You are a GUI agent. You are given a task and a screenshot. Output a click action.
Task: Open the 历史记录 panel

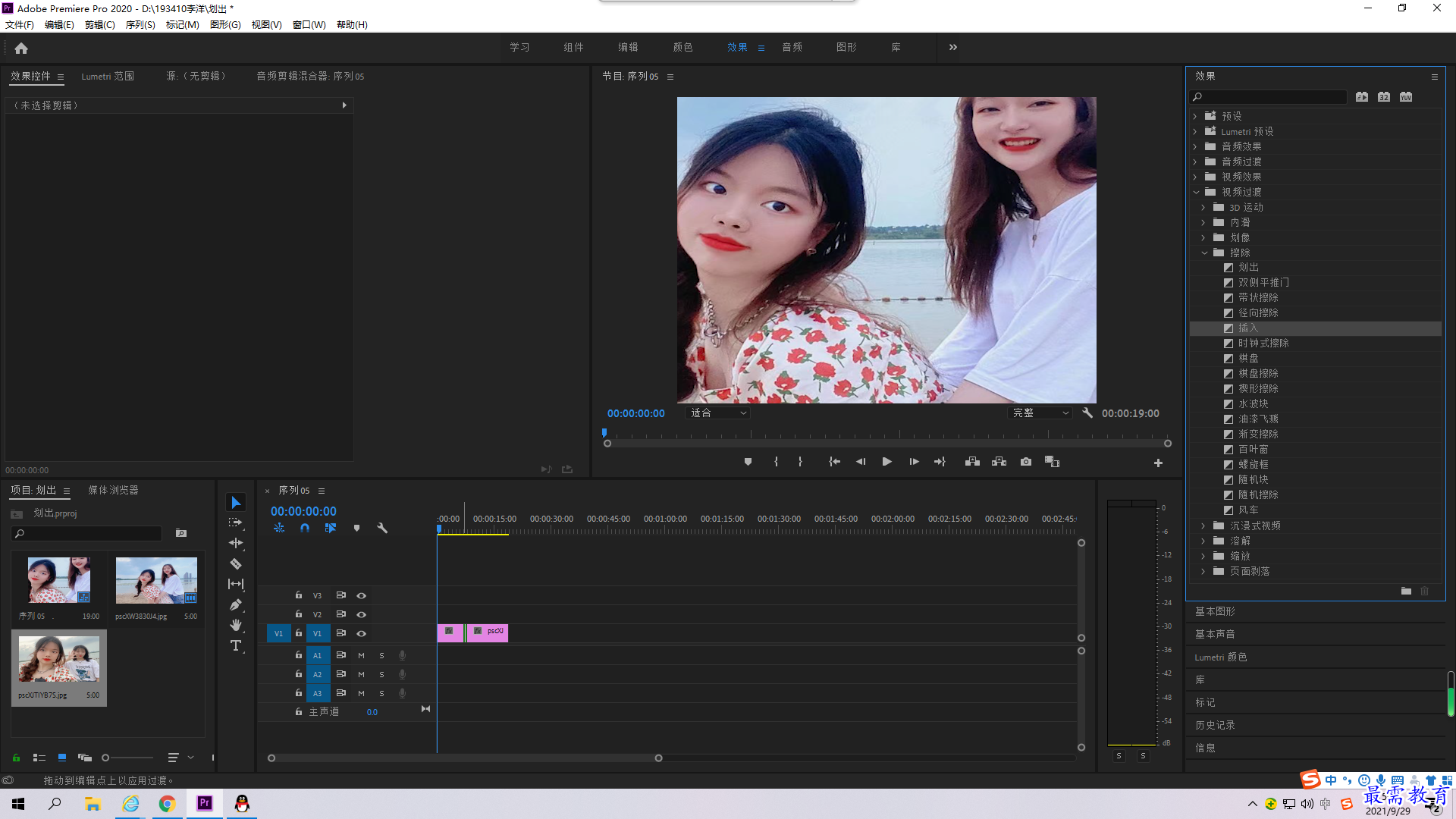pyautogui.click(x=1215, y=725)
